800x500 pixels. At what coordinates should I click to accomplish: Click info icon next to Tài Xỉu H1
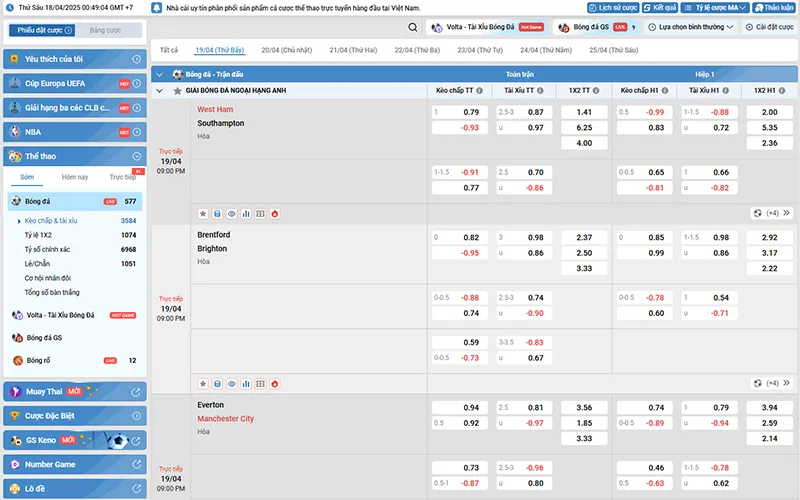tap(726, 90)
